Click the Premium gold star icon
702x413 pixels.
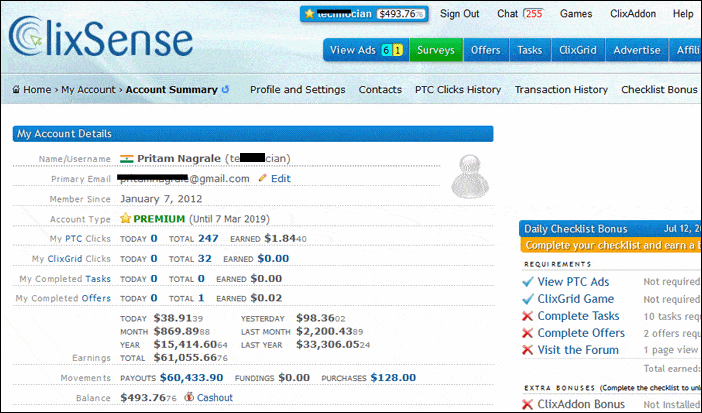(x=125, y=218)
